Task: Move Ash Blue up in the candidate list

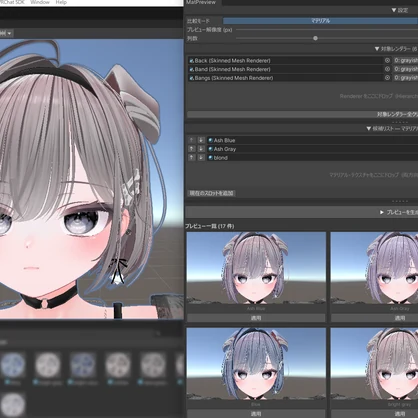Action: [x=192, y=140]
